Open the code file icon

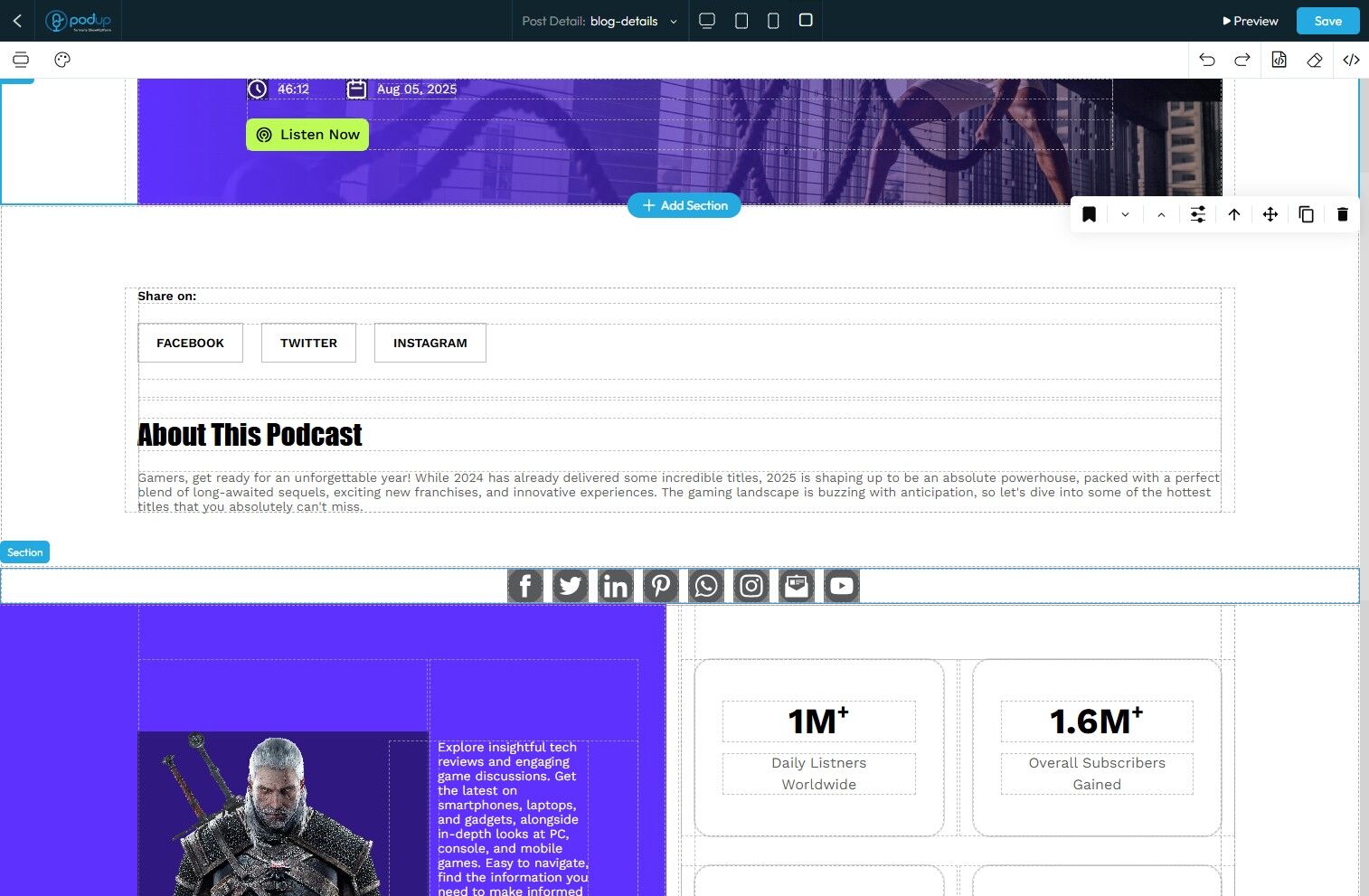1279,60
